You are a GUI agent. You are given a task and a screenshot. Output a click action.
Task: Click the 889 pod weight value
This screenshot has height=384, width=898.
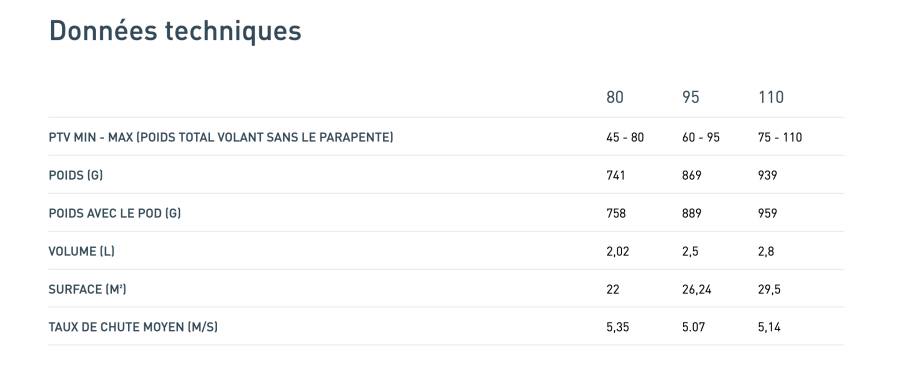[691, 213]
